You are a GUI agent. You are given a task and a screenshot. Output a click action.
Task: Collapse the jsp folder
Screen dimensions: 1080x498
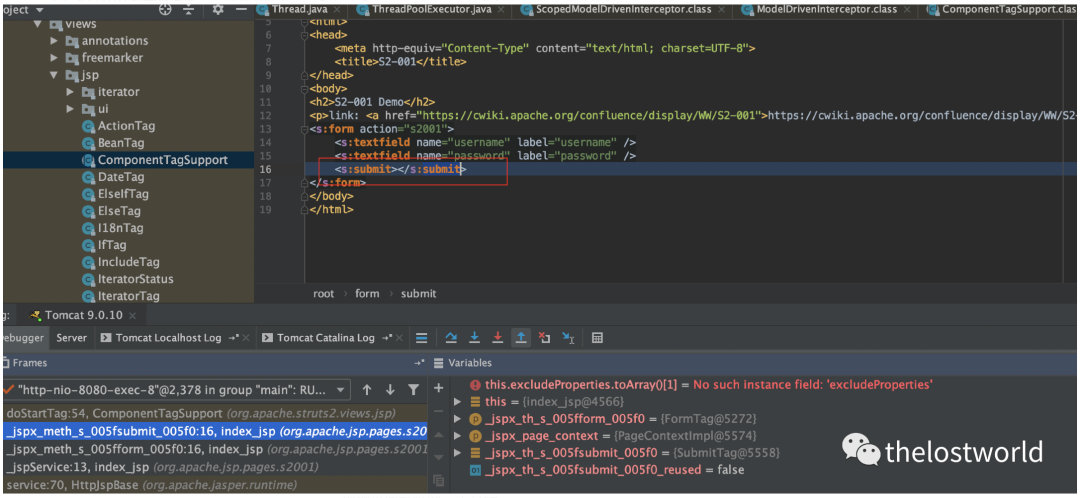click(x=54, y=75)
